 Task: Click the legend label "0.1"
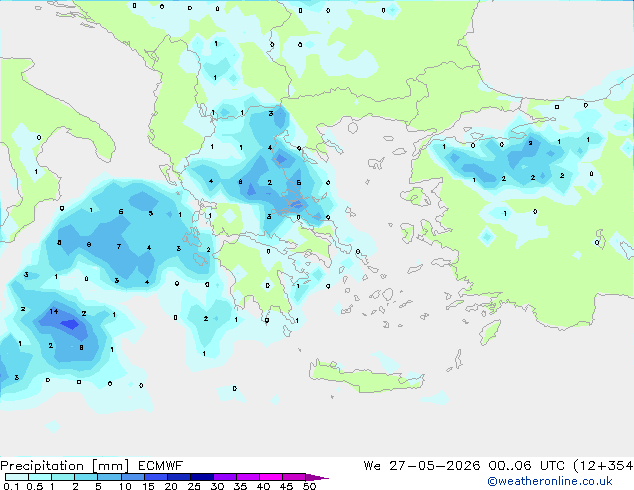pos(11,486)
